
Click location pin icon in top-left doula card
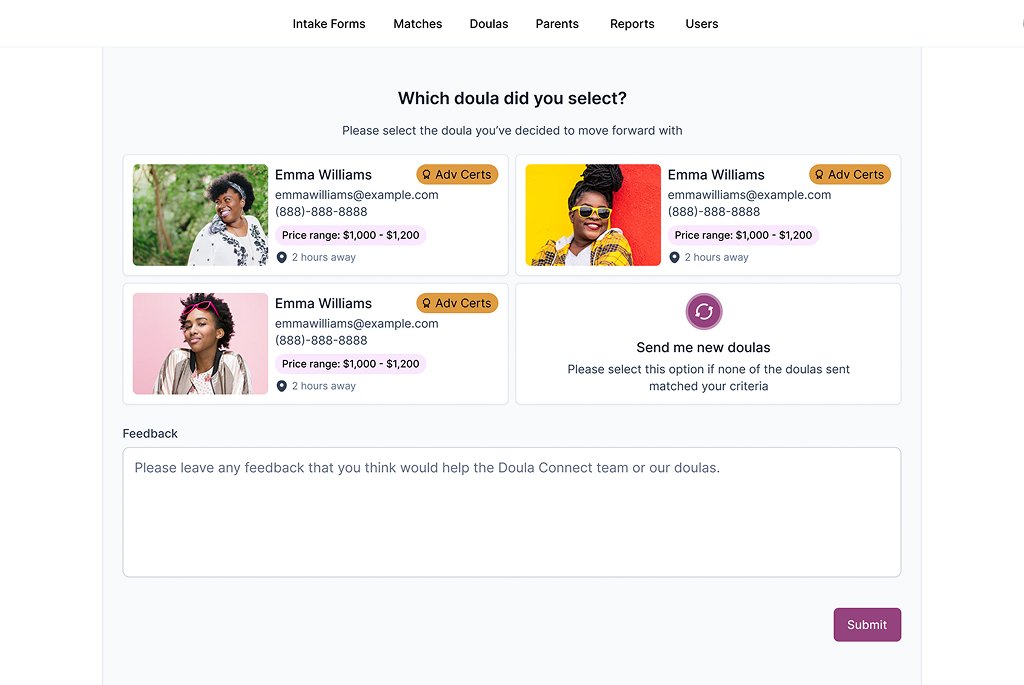[x=282, y=257]
